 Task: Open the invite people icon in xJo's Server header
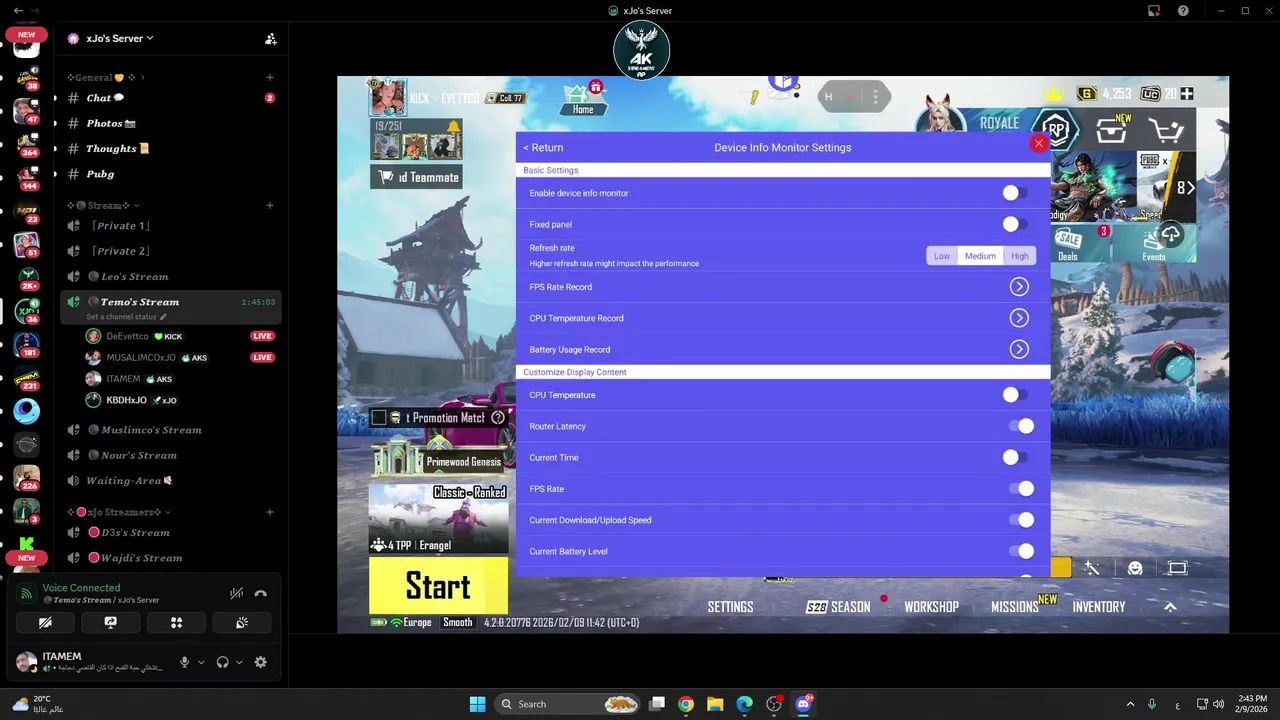tap(270, 39)
